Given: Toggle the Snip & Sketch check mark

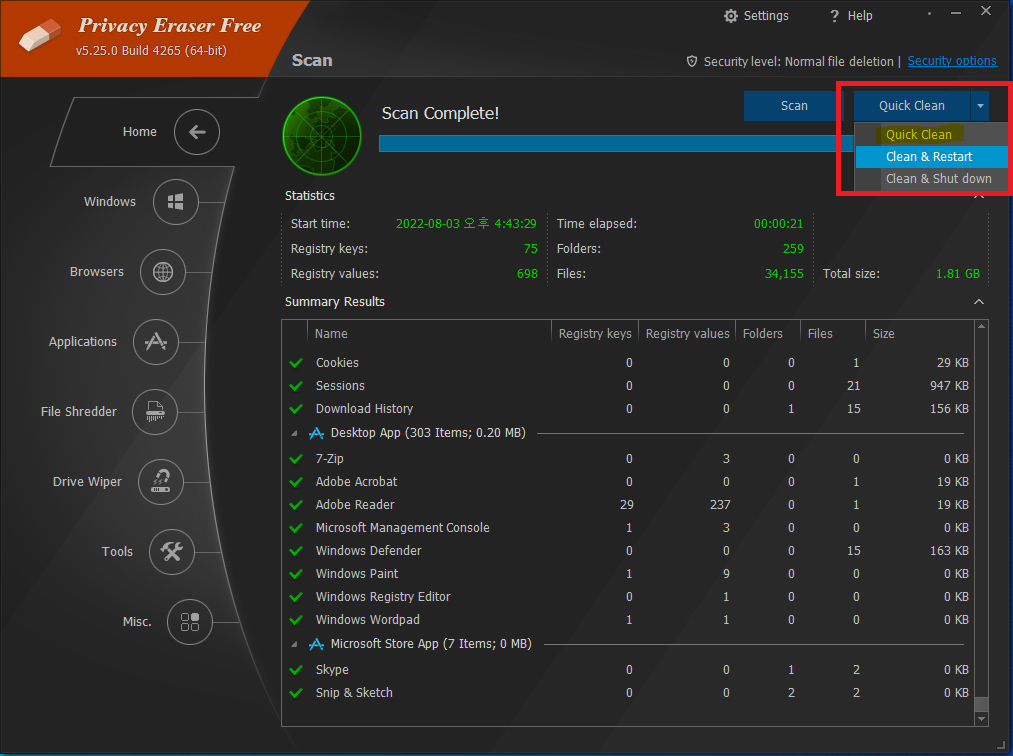Looking at the screenshot, I should click(297, 693).
